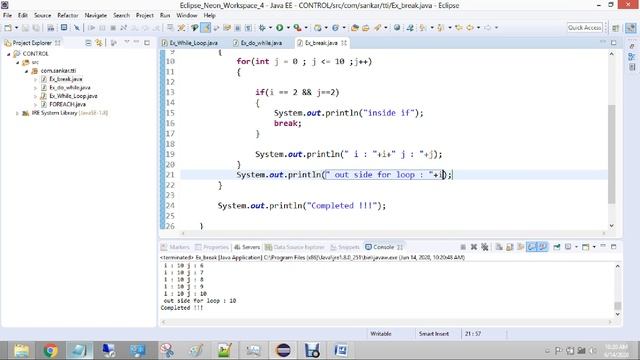This screenshot has width=640, height=360.
Task: Open the Run button dropdown arrow
Action: [x=288, y=28]
